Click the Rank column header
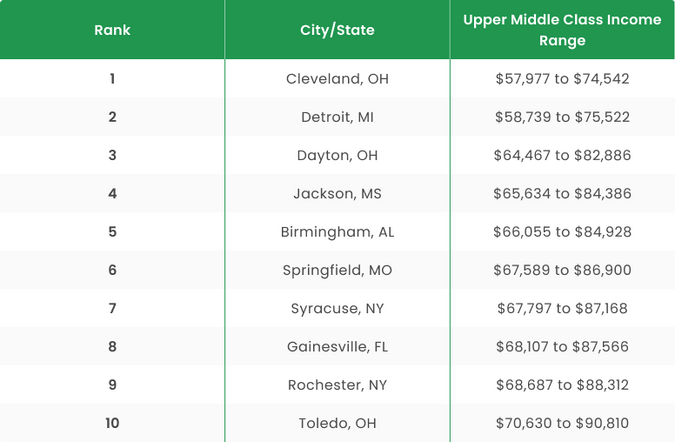The width and height of the screenshot is (675, 442). click(112, 30)
